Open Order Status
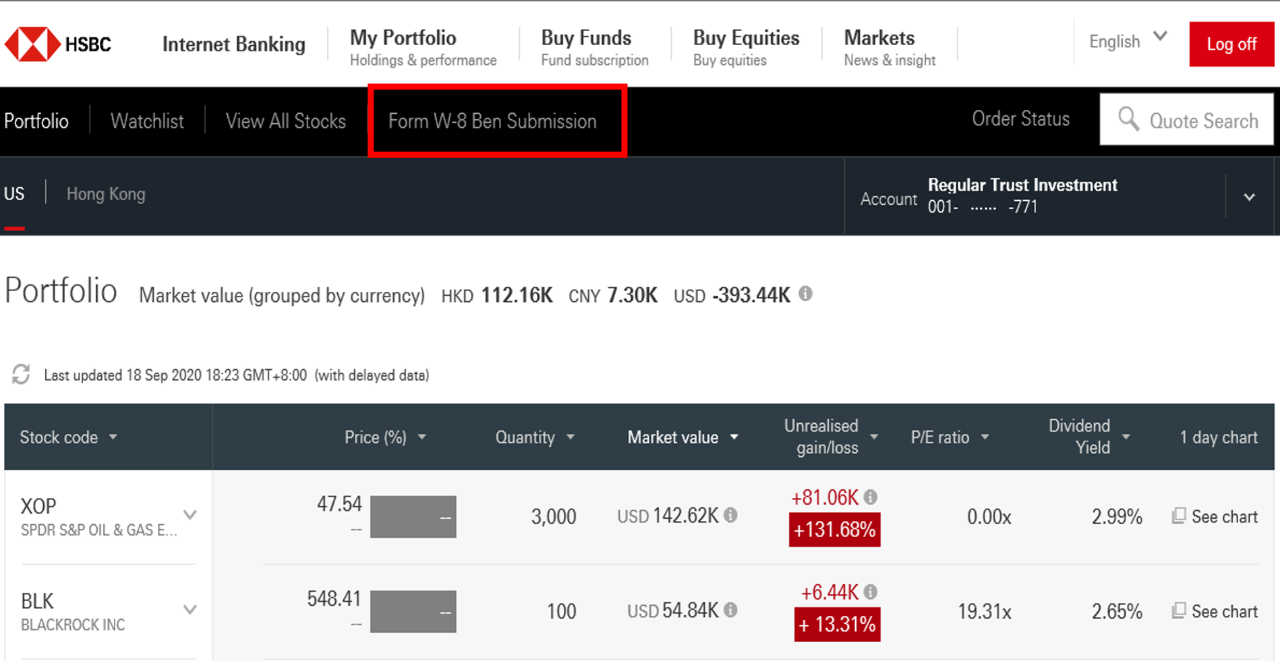The width and height of the screenshot is (1280, 661). (x=1021, y=119)
